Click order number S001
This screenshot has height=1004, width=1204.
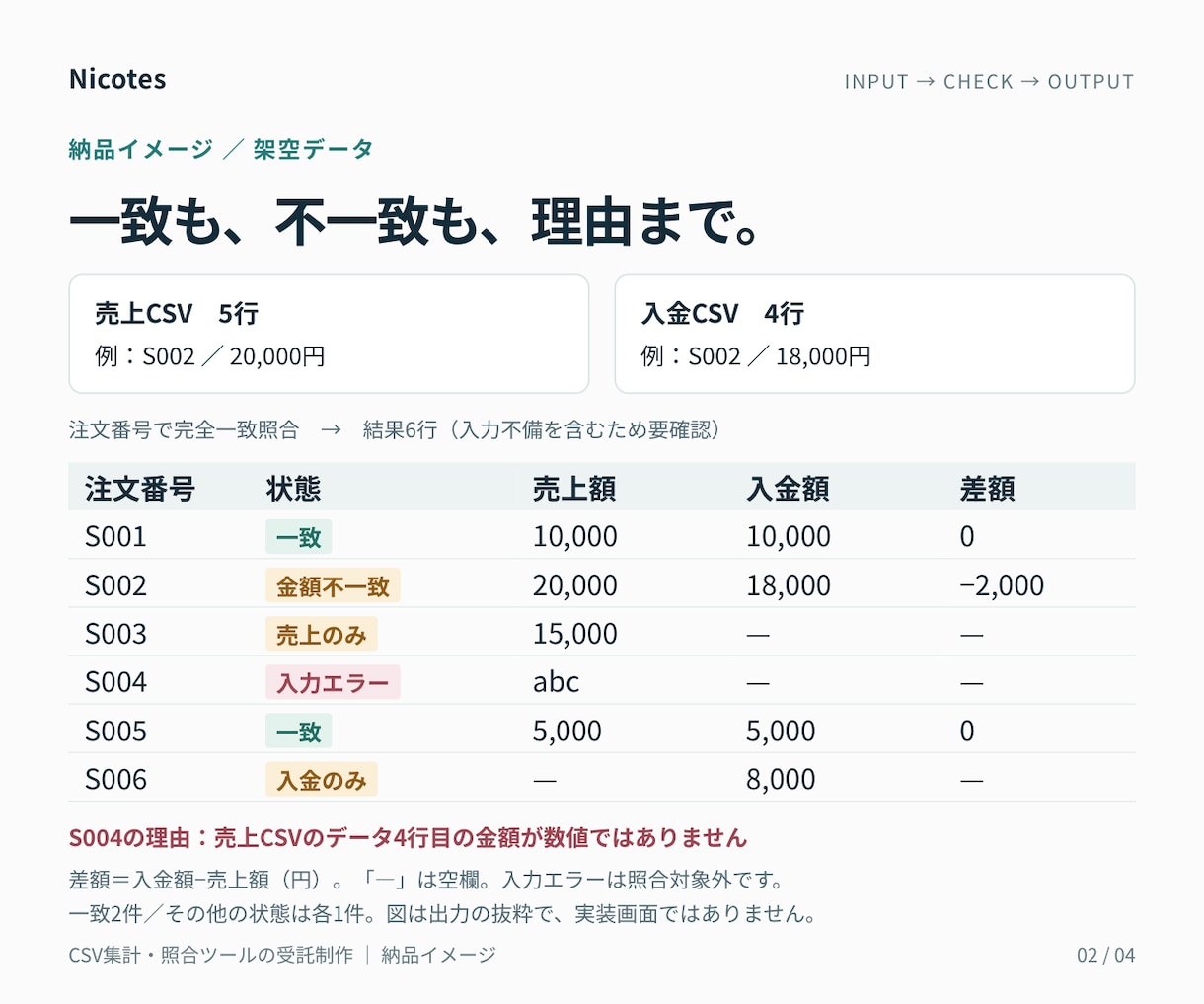click(115, 536)
